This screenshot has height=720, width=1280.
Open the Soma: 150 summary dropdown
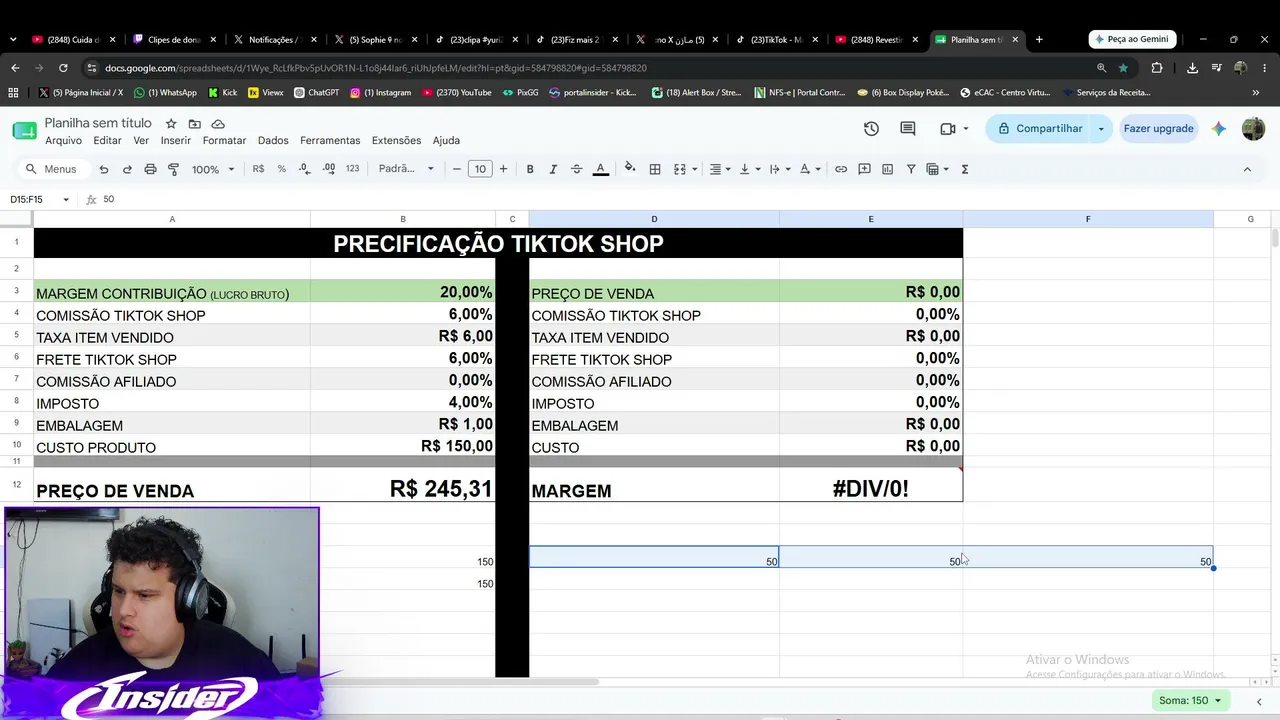tap(1190, 701)
